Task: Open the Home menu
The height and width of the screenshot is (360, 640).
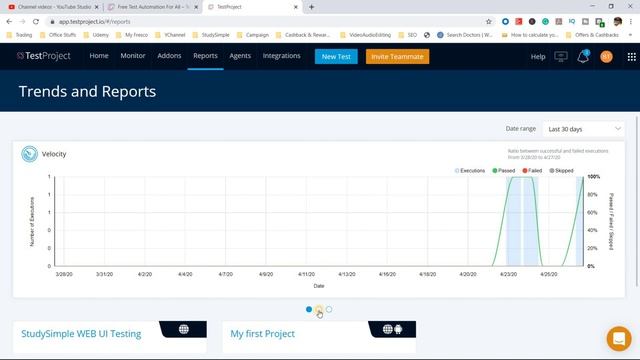Action: 99,56
